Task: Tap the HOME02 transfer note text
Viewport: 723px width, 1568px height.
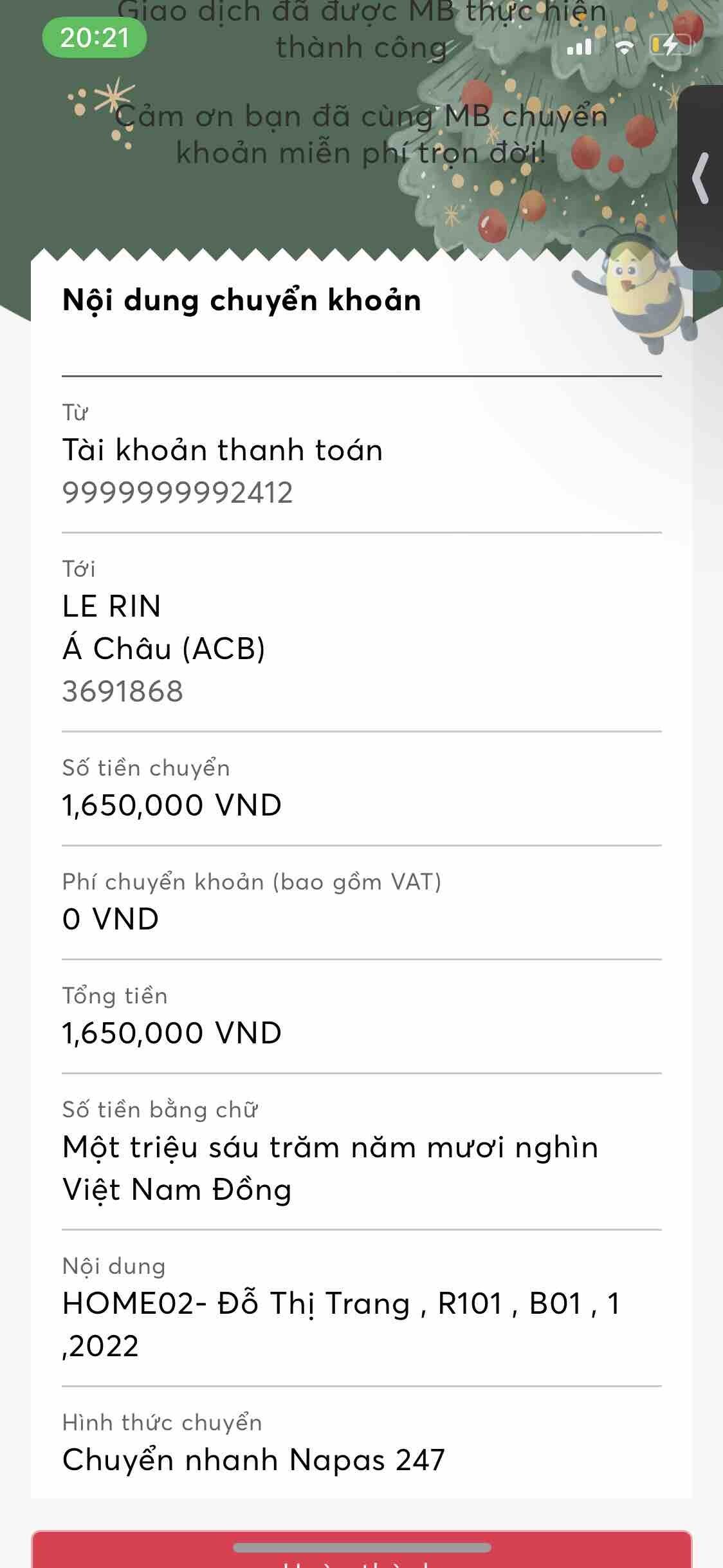Action: coord(341,1325)
